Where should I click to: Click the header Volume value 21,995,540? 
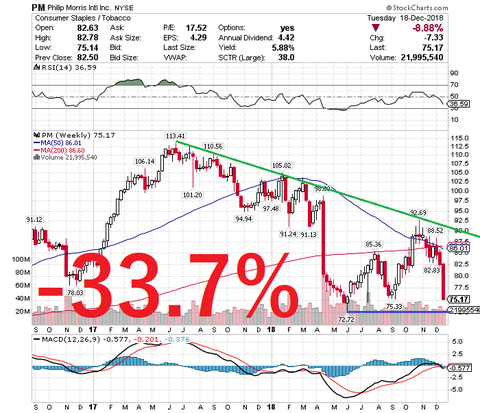click(x=422, y=57)
